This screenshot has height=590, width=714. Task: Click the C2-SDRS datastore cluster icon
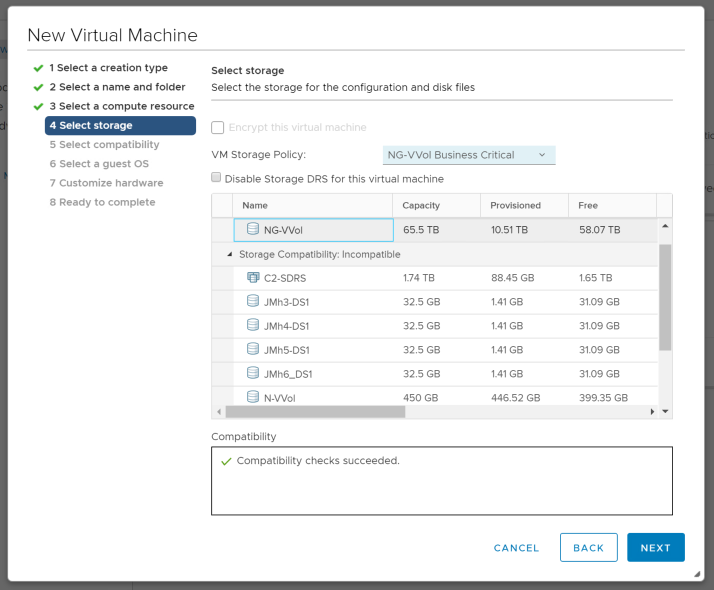point(253,277)
